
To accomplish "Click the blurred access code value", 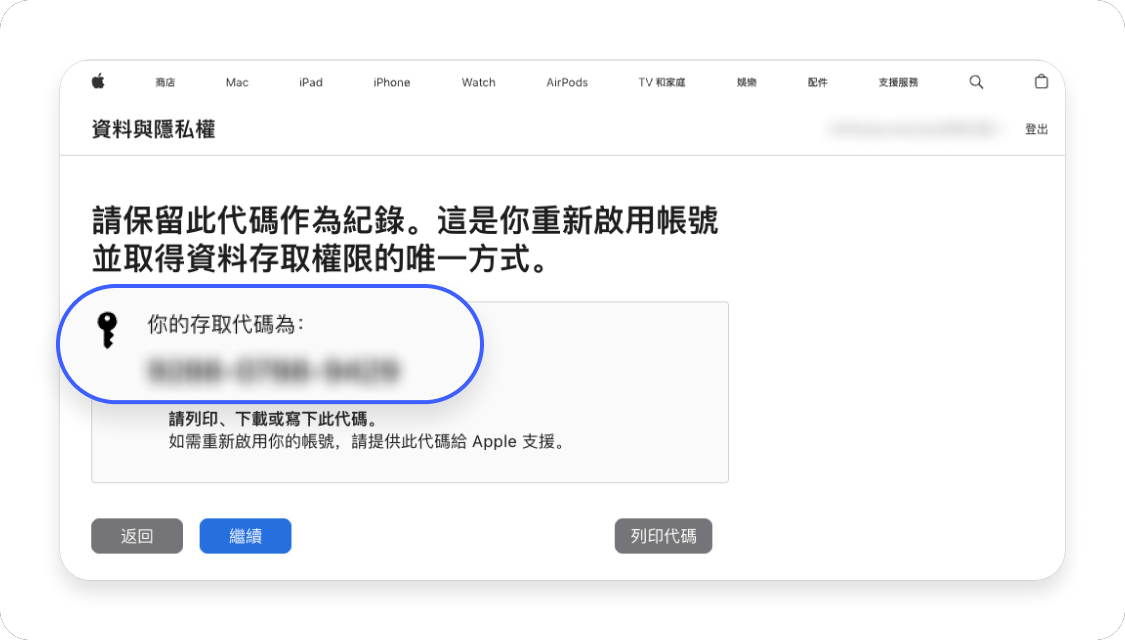I will [x=273, y=370].
